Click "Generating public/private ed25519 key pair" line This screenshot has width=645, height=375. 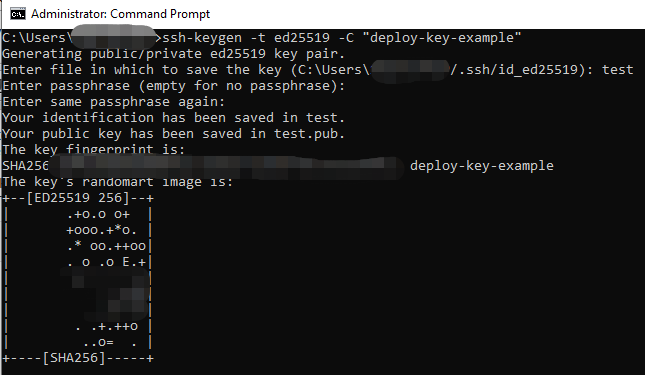click(173, 54)
